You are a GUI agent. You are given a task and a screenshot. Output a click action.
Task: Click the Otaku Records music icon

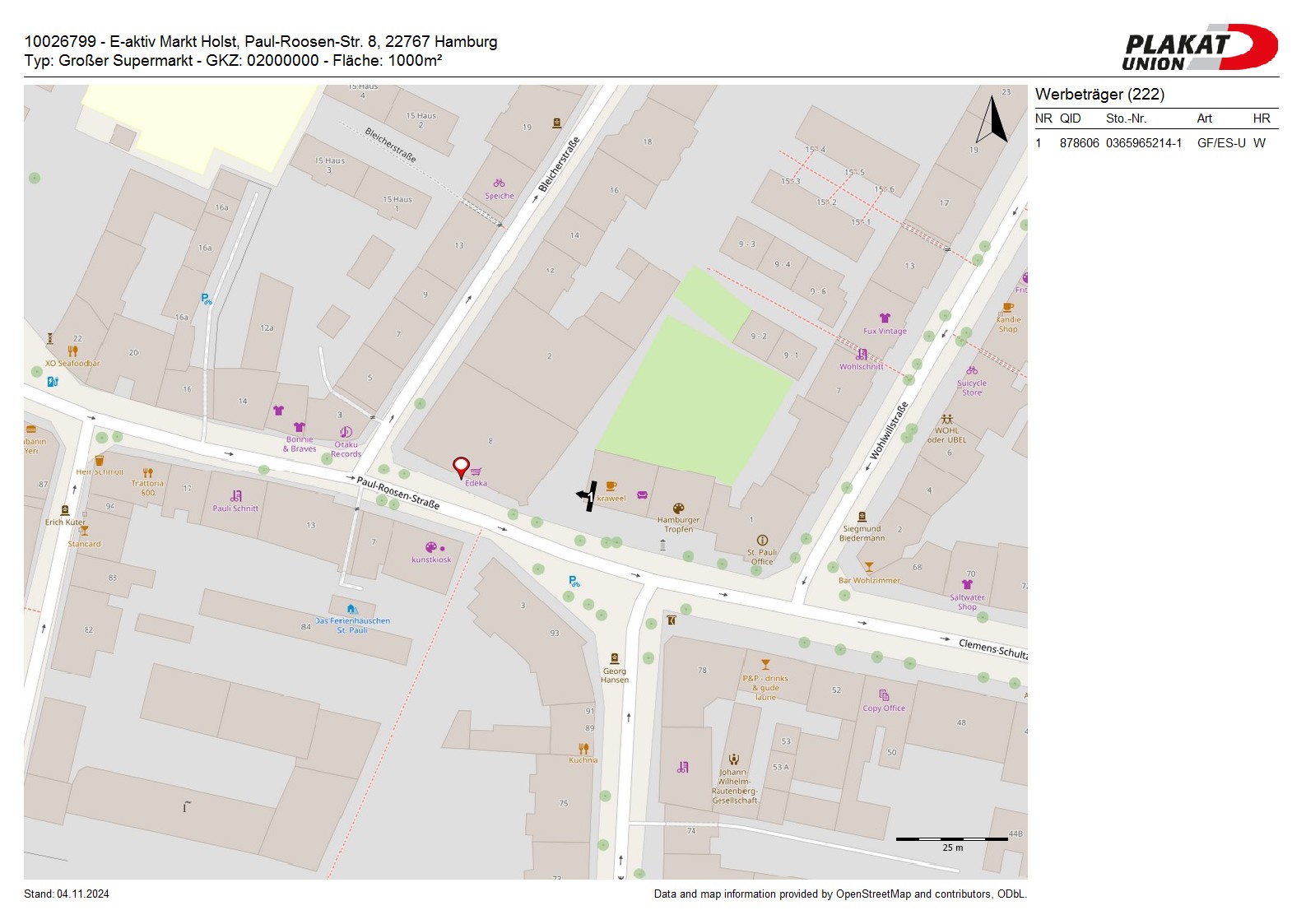(346, 432)
